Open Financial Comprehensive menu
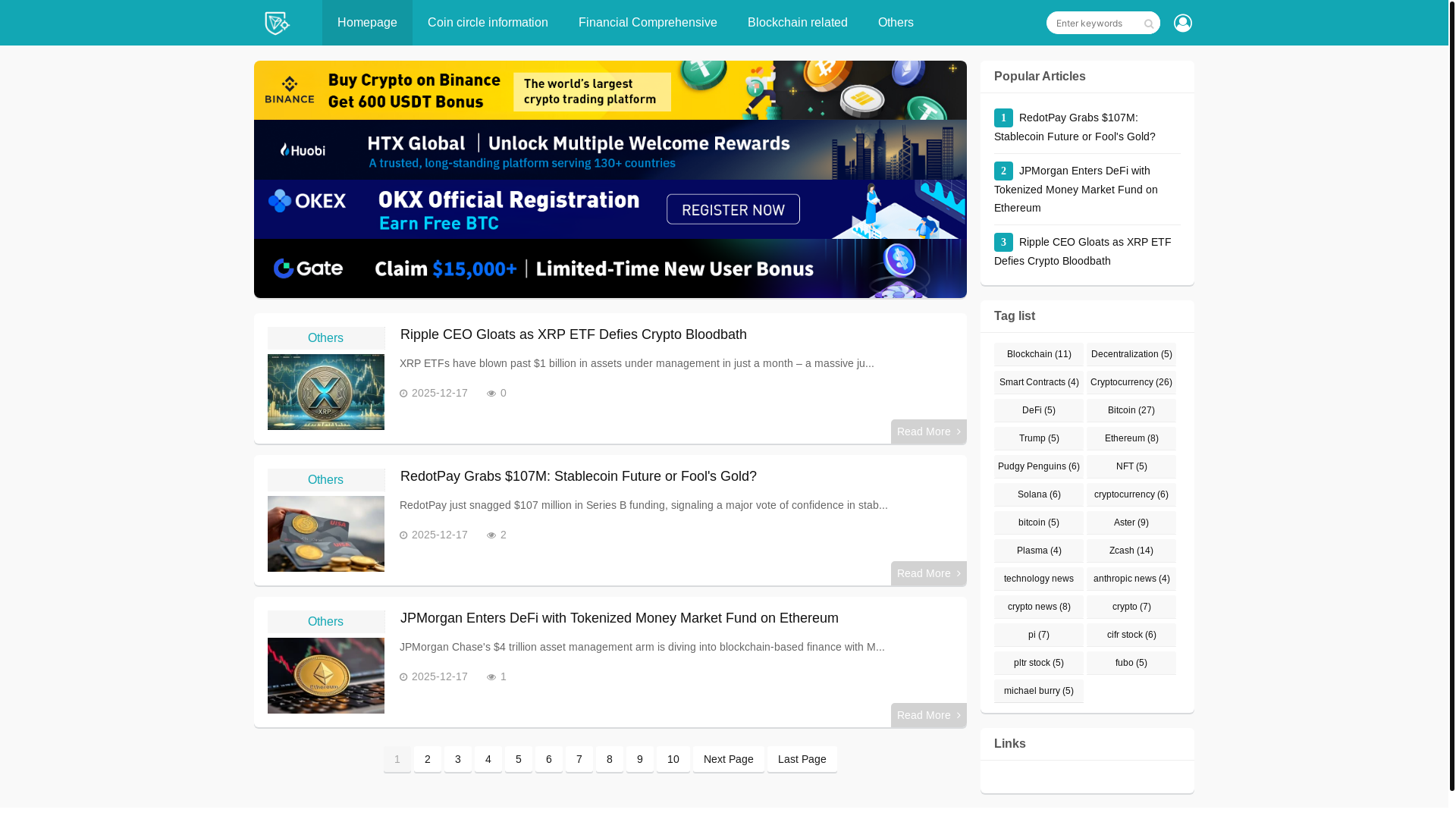The image size is (1456, 819). tap(648, 23)
